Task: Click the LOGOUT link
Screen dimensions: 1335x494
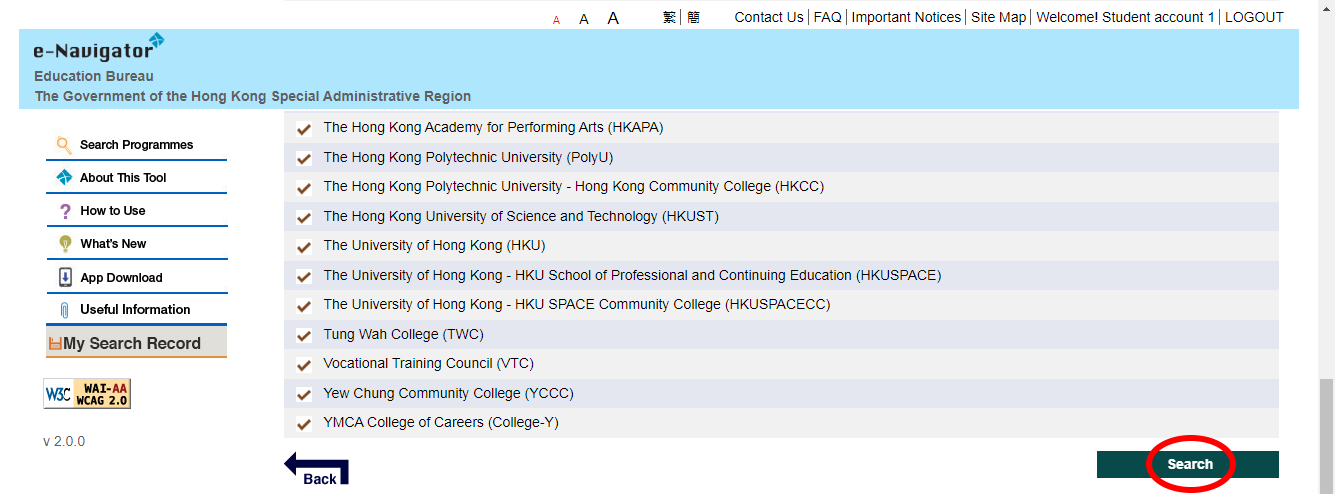Action: [x=1254, y=17]
